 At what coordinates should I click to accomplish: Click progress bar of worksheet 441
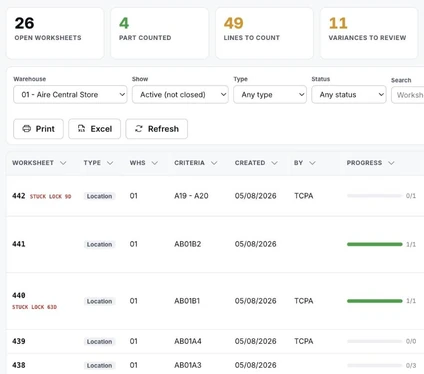375,244
